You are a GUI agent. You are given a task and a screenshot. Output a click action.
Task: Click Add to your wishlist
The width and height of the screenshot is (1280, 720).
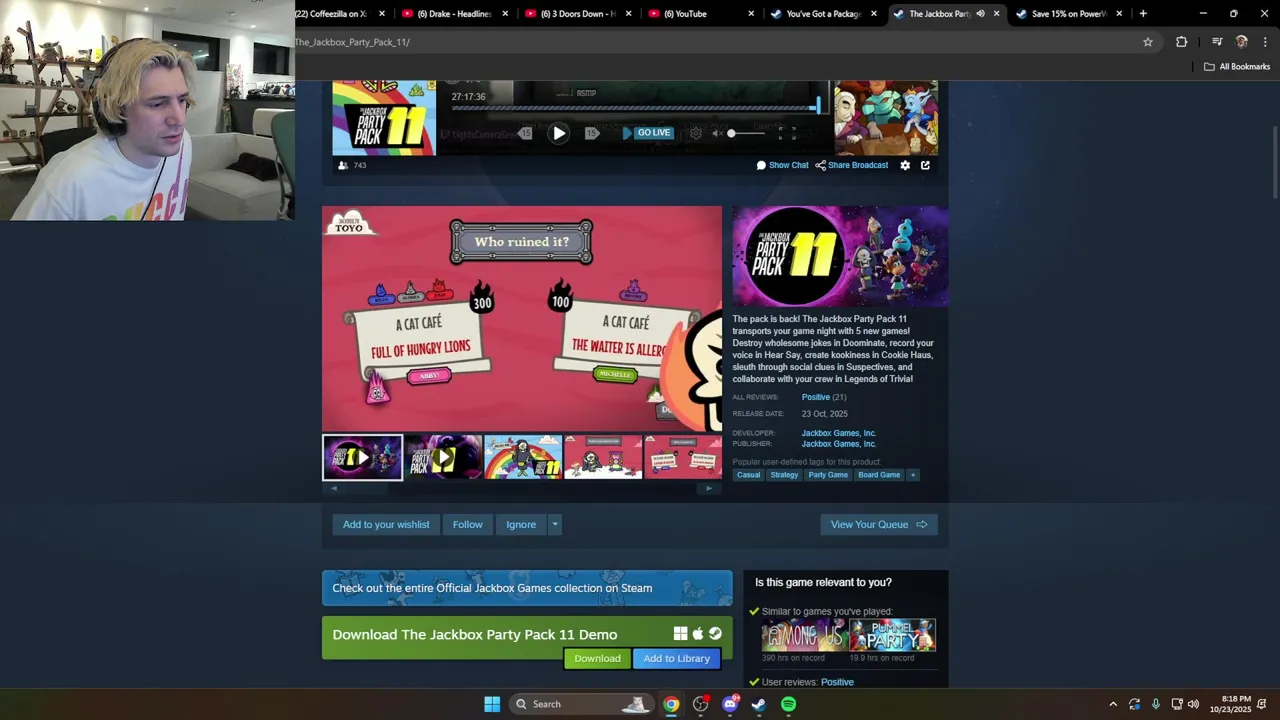click(386, 524)
